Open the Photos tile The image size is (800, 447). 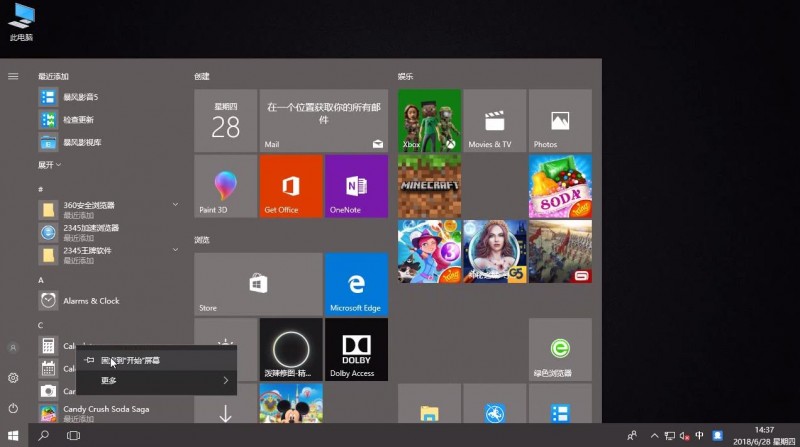(x=560, y=120)
